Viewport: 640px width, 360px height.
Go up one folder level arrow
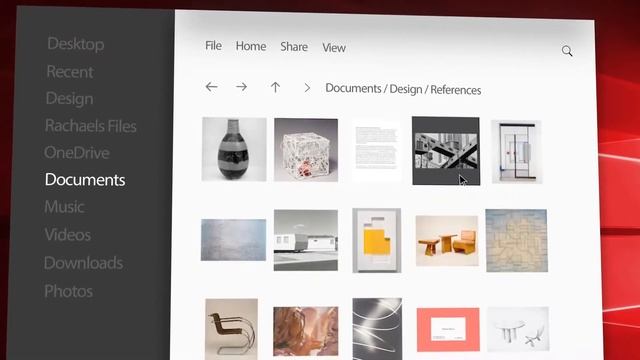(276, 87)
